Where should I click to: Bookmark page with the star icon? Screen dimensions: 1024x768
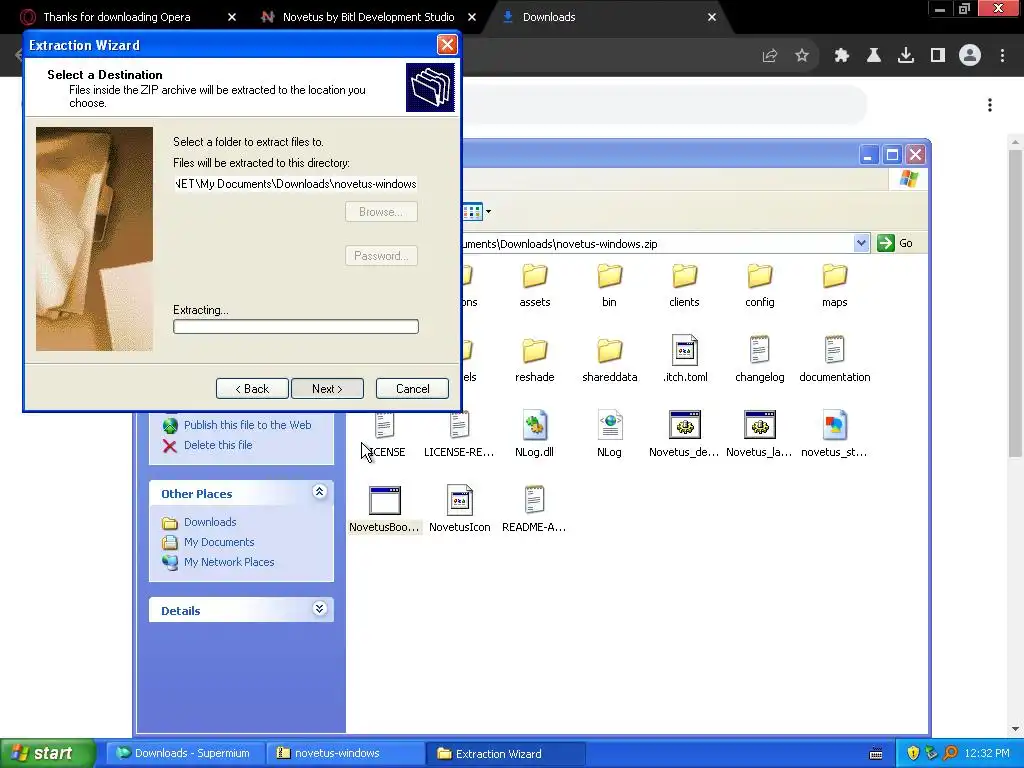(x=802, y=56)
